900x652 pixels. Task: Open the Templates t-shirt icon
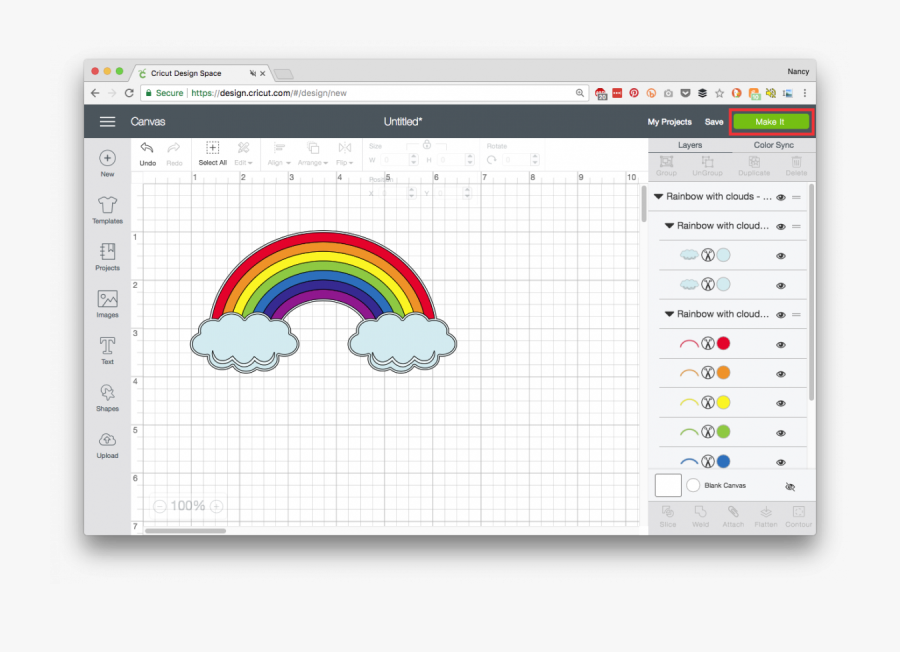point(107,205)
